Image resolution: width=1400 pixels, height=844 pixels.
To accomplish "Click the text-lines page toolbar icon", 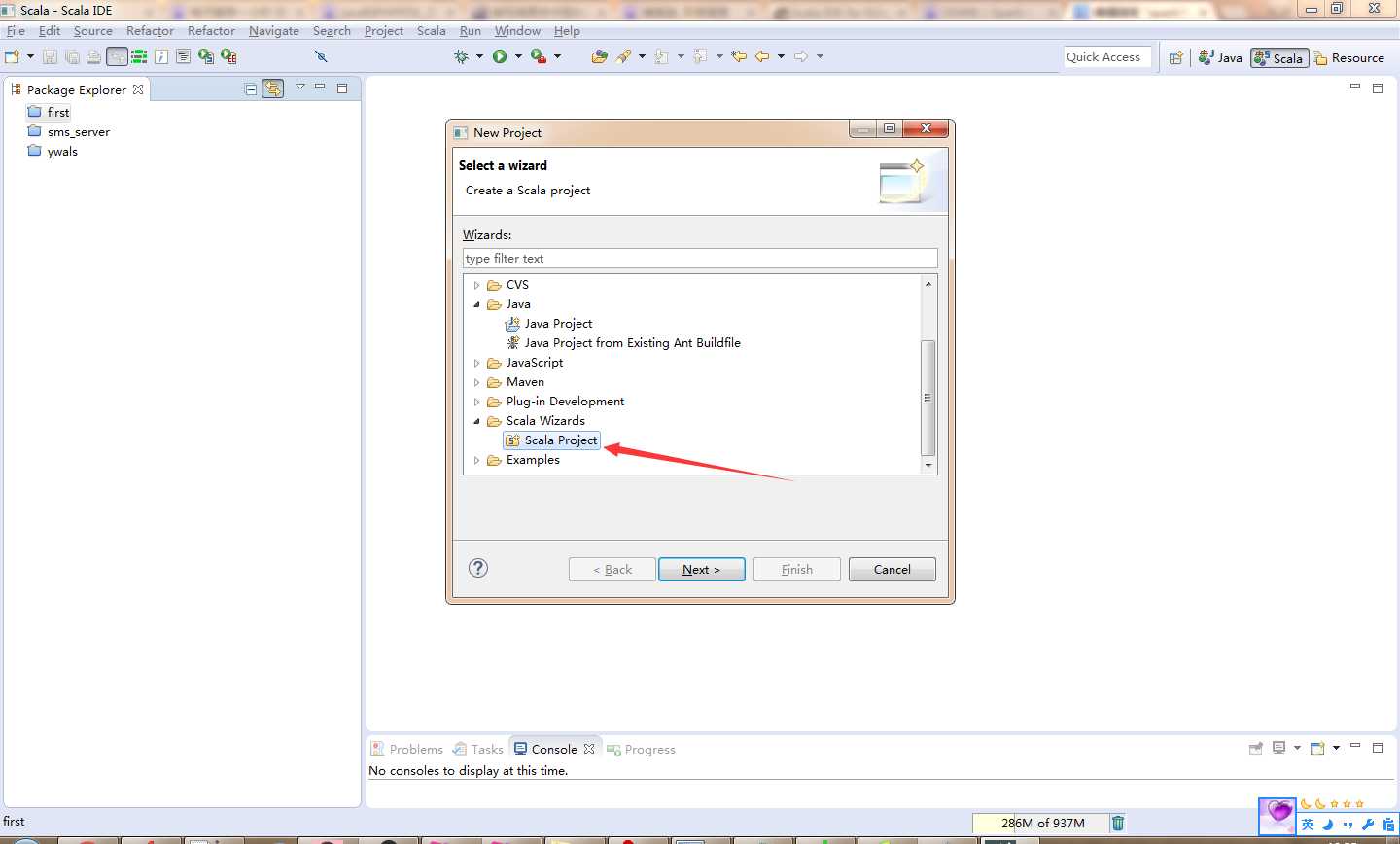I will (x=183, y=56).
